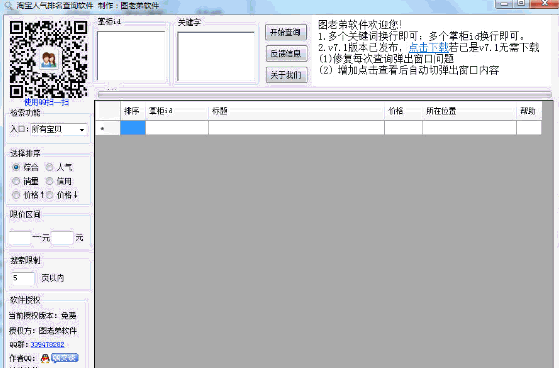Screen dimensions: 559x368
Task: Click the 所在位置 column header
Action: point(469,111)
